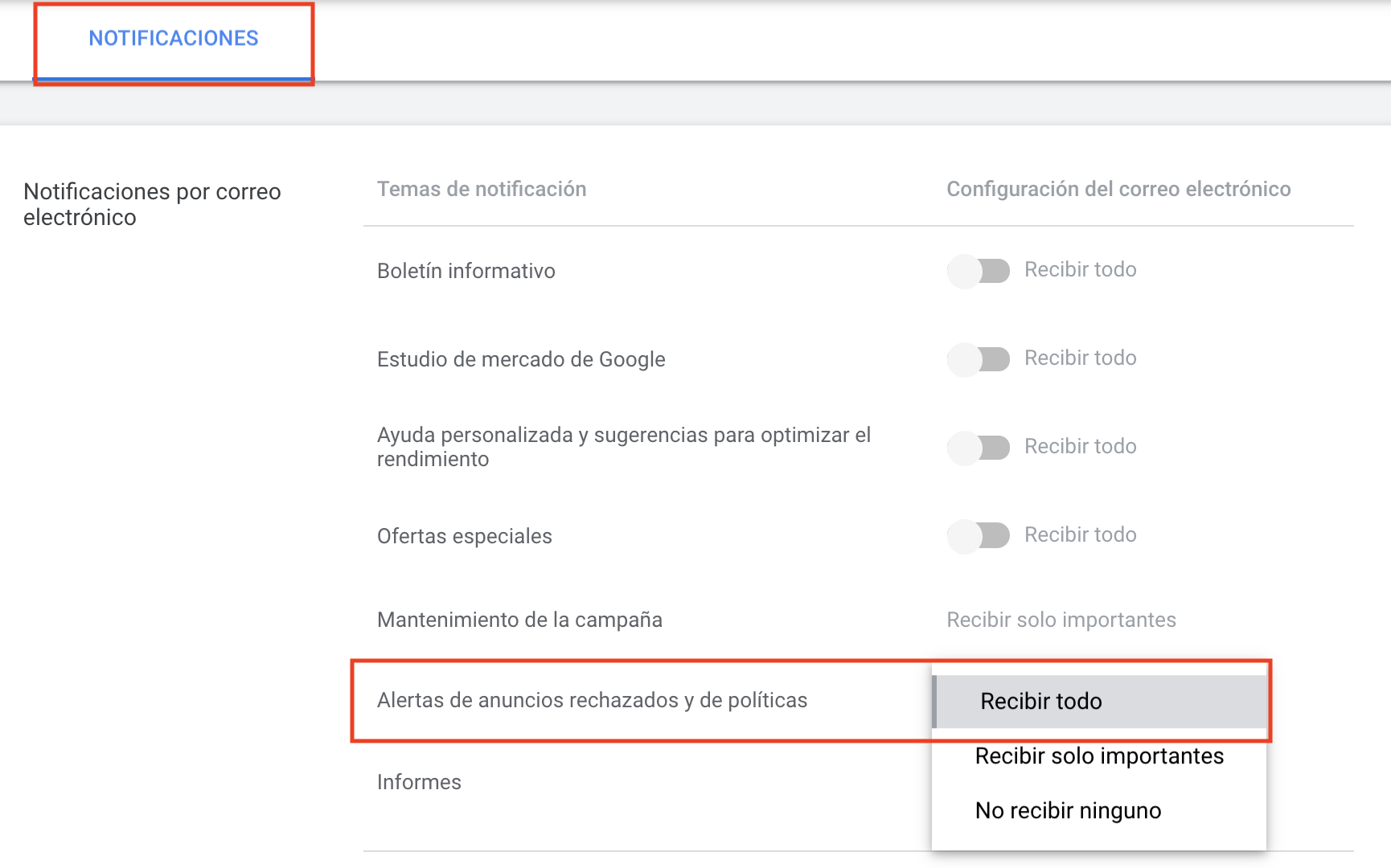
Task: Click the 'Boletín informativo' topic label
Action: click(x=466, y=271)
